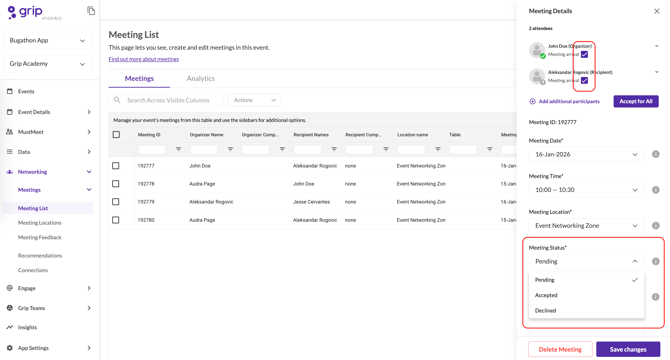Screen dimensions: 670x360
Task: Open the Recipient Names column filter icon
Action: (334, 149)
